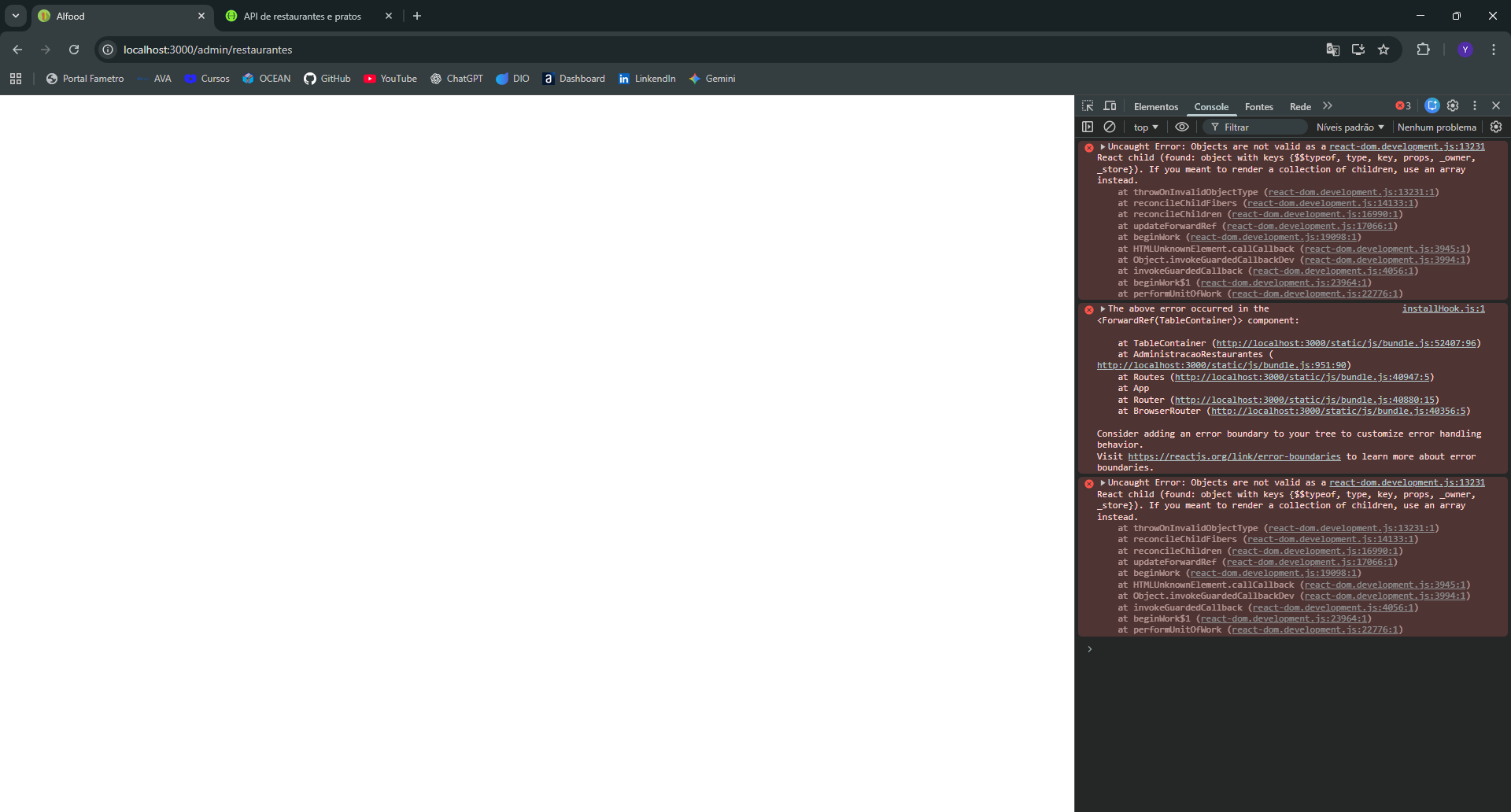Open the LinkedIn bookmark
This screenshot has width=1511, height=812.
point(647,79)
